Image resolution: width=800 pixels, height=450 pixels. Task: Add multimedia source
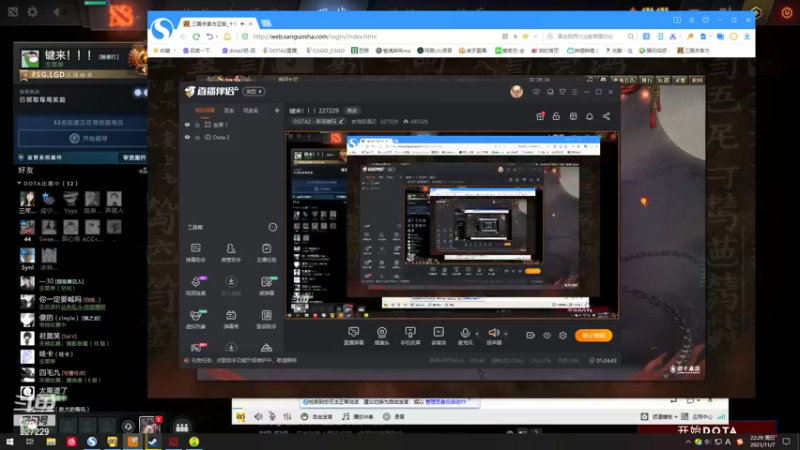coord(438,336)
